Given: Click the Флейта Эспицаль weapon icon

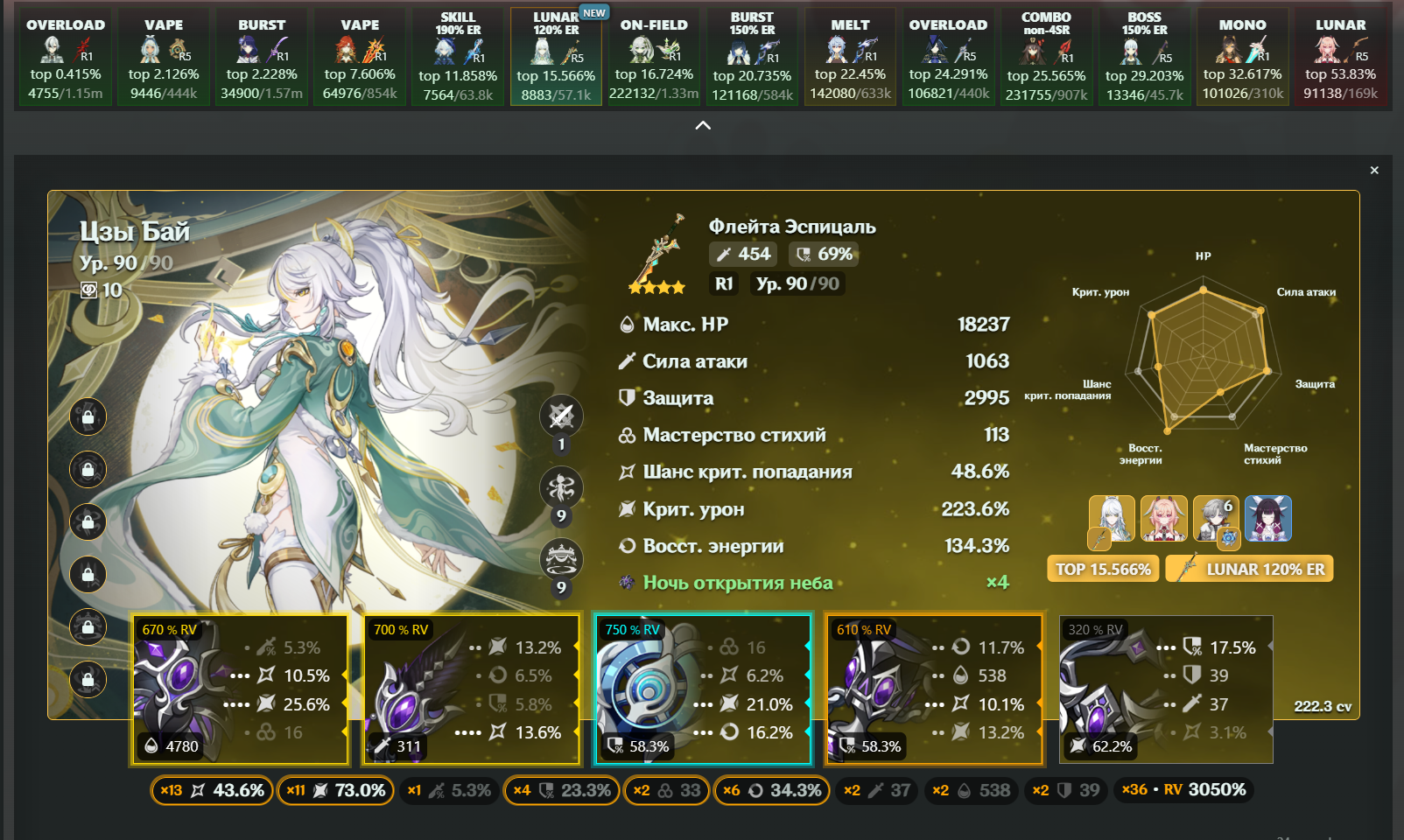Looking at the screenshot, I should [658, 254].
